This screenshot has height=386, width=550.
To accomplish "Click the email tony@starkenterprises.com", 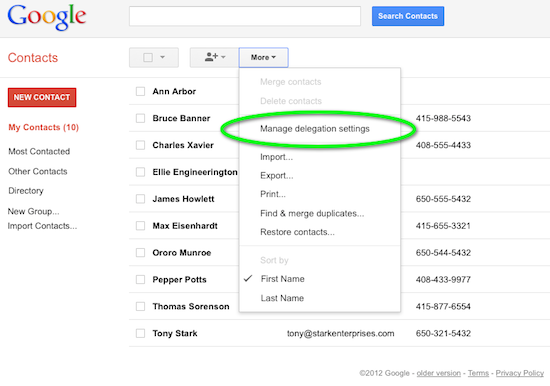I will click(340, 333).
